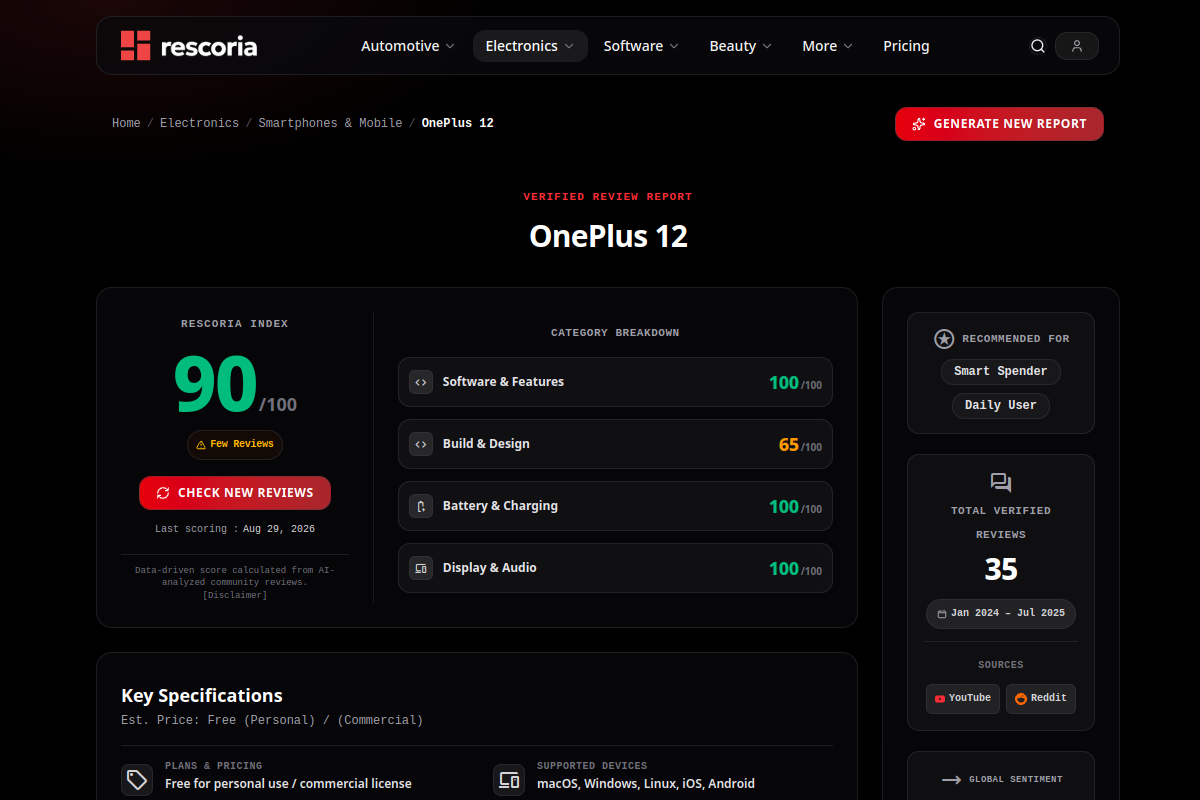Click the Global Sentiment arrow icon
Screen dimensions: 1200x800
[951, 780]
